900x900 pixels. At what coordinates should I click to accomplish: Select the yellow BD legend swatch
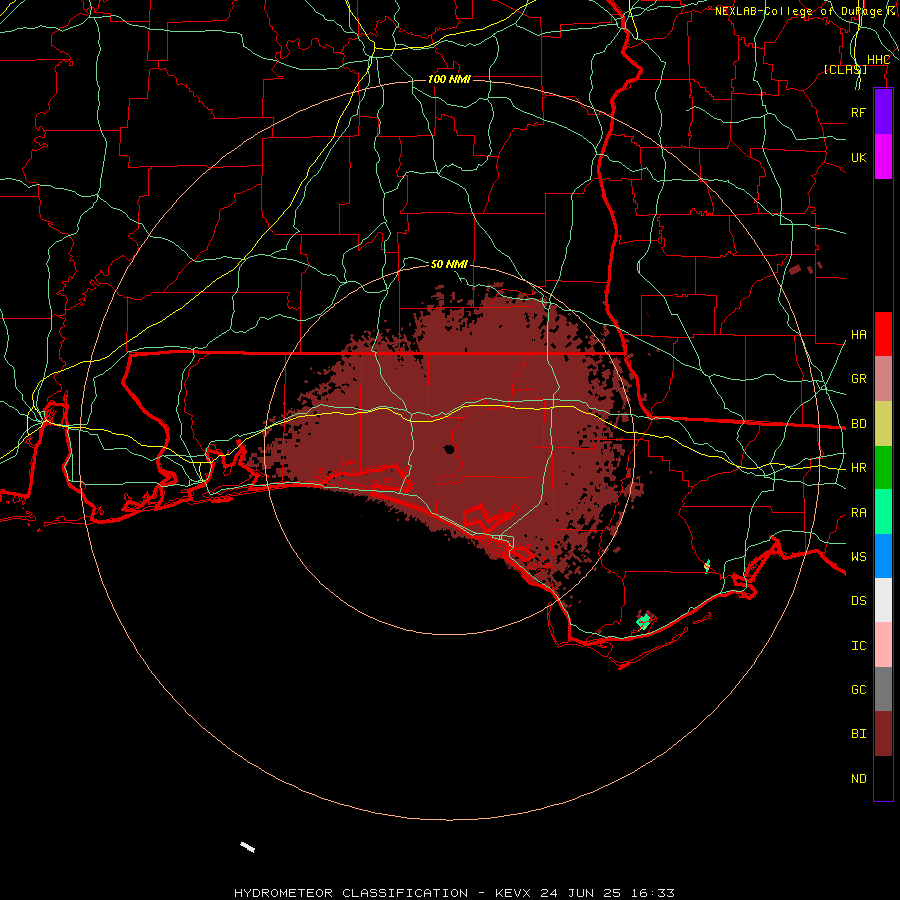tap(883, 423)
